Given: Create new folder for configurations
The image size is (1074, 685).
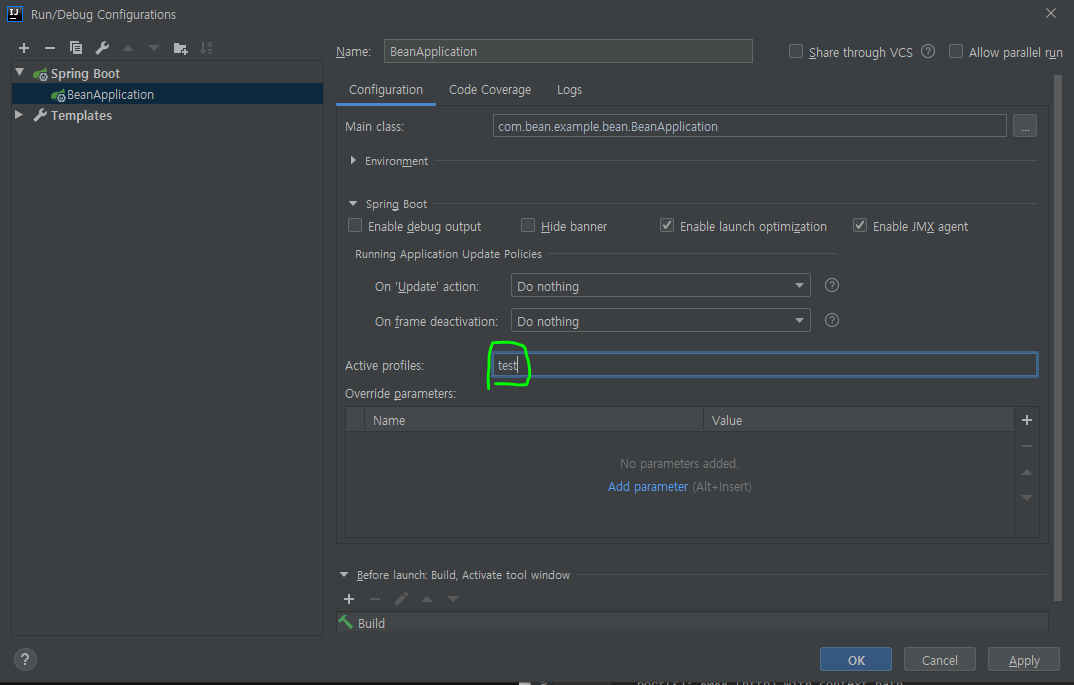Looking at the screenshot, I should (x=180, y=48).
